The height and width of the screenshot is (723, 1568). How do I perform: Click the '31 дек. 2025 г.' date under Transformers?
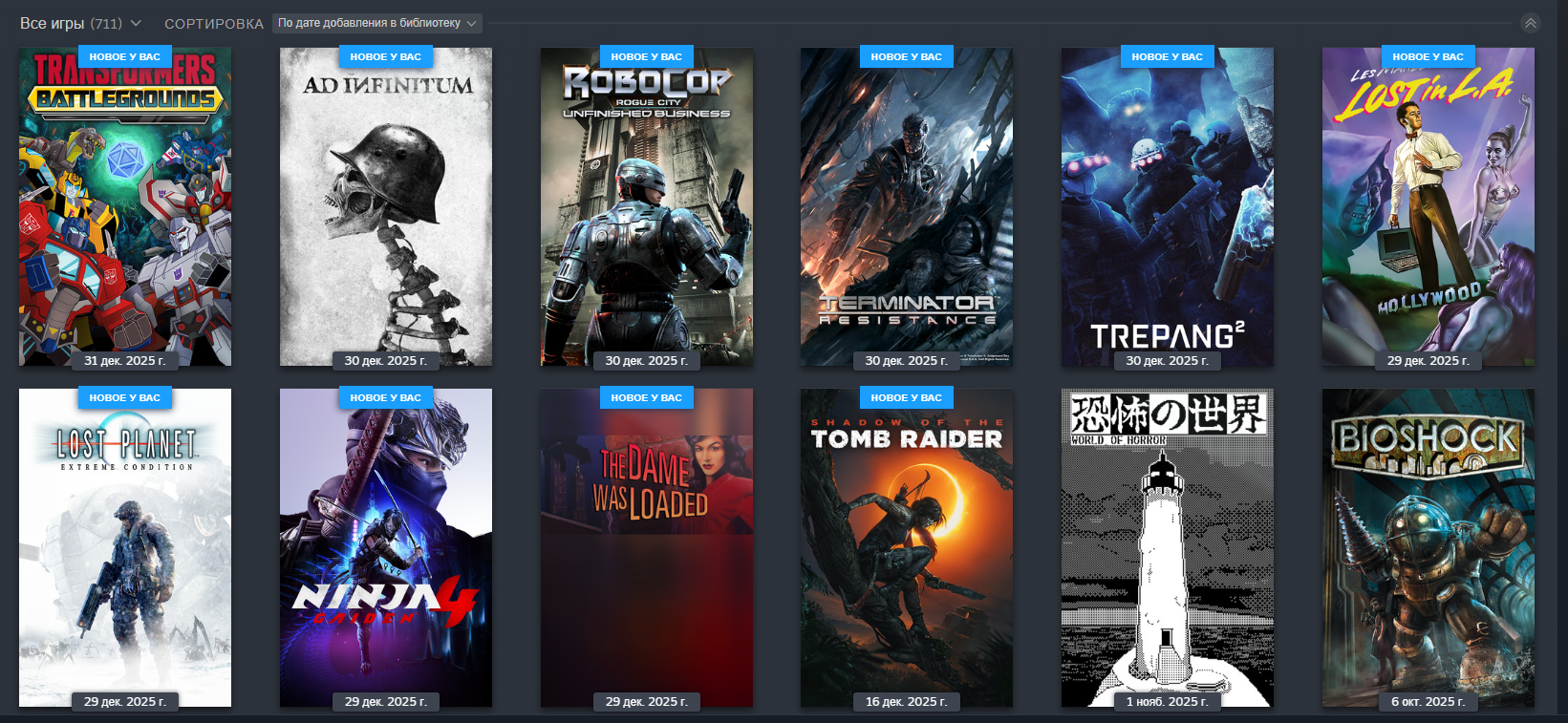point(125,360)
